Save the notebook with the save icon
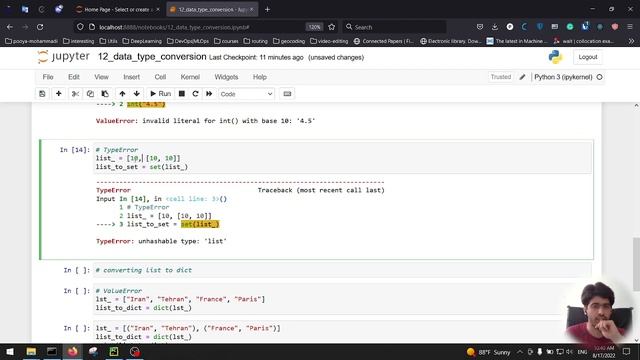 tap(42, 94)
